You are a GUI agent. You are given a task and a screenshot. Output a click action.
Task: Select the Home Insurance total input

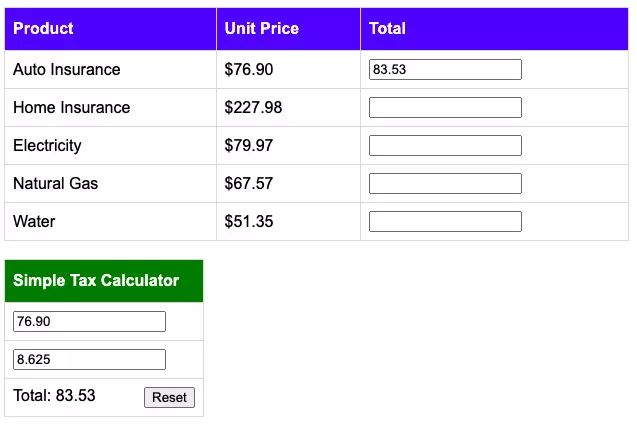(x=445, y=108)
